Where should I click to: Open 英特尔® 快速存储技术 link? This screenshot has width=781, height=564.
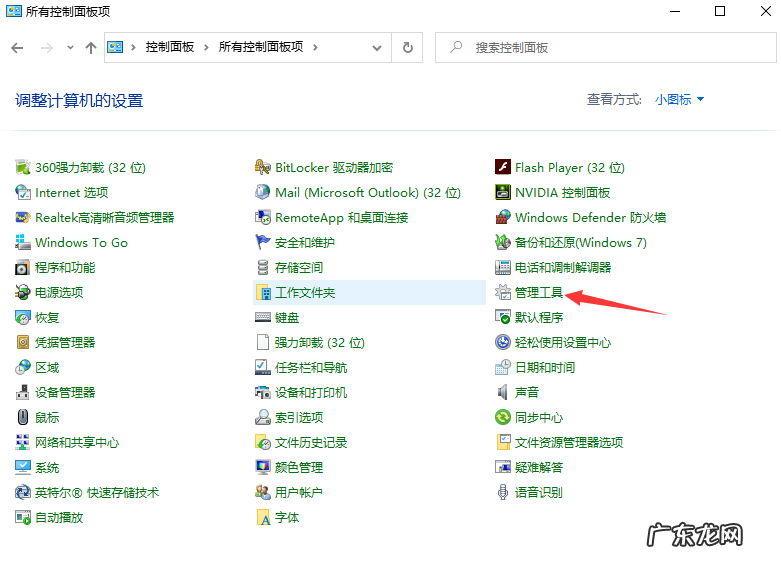pos(97,492)
